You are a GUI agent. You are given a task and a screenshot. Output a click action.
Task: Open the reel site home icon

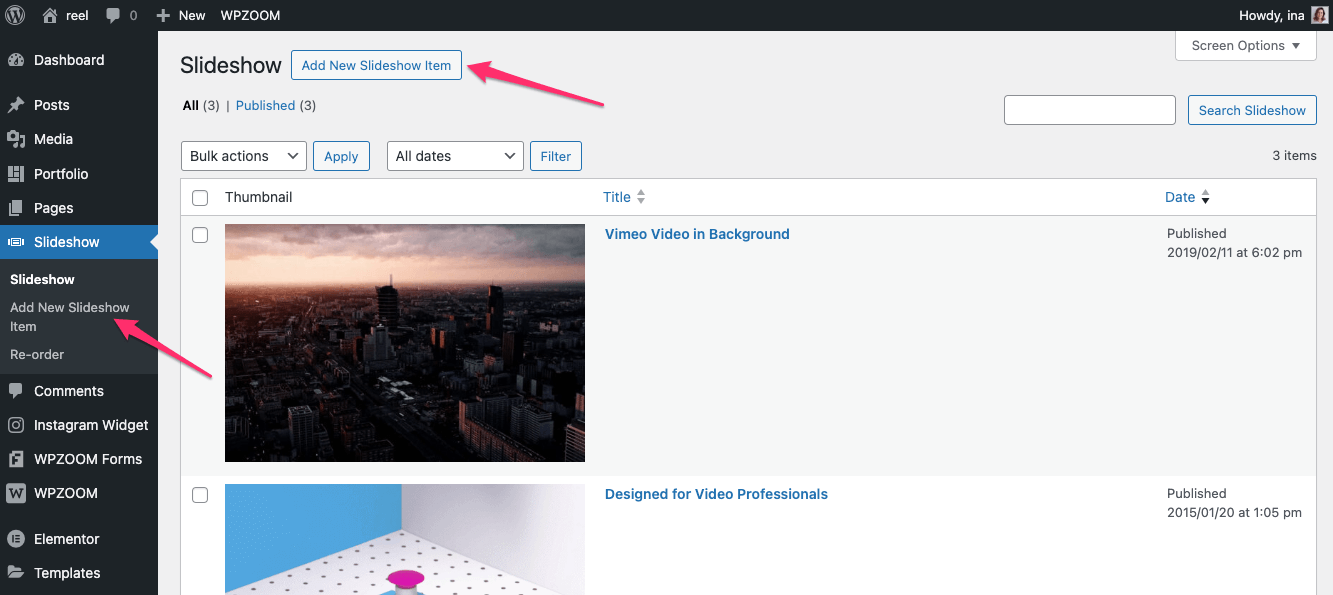click(50, 15)
